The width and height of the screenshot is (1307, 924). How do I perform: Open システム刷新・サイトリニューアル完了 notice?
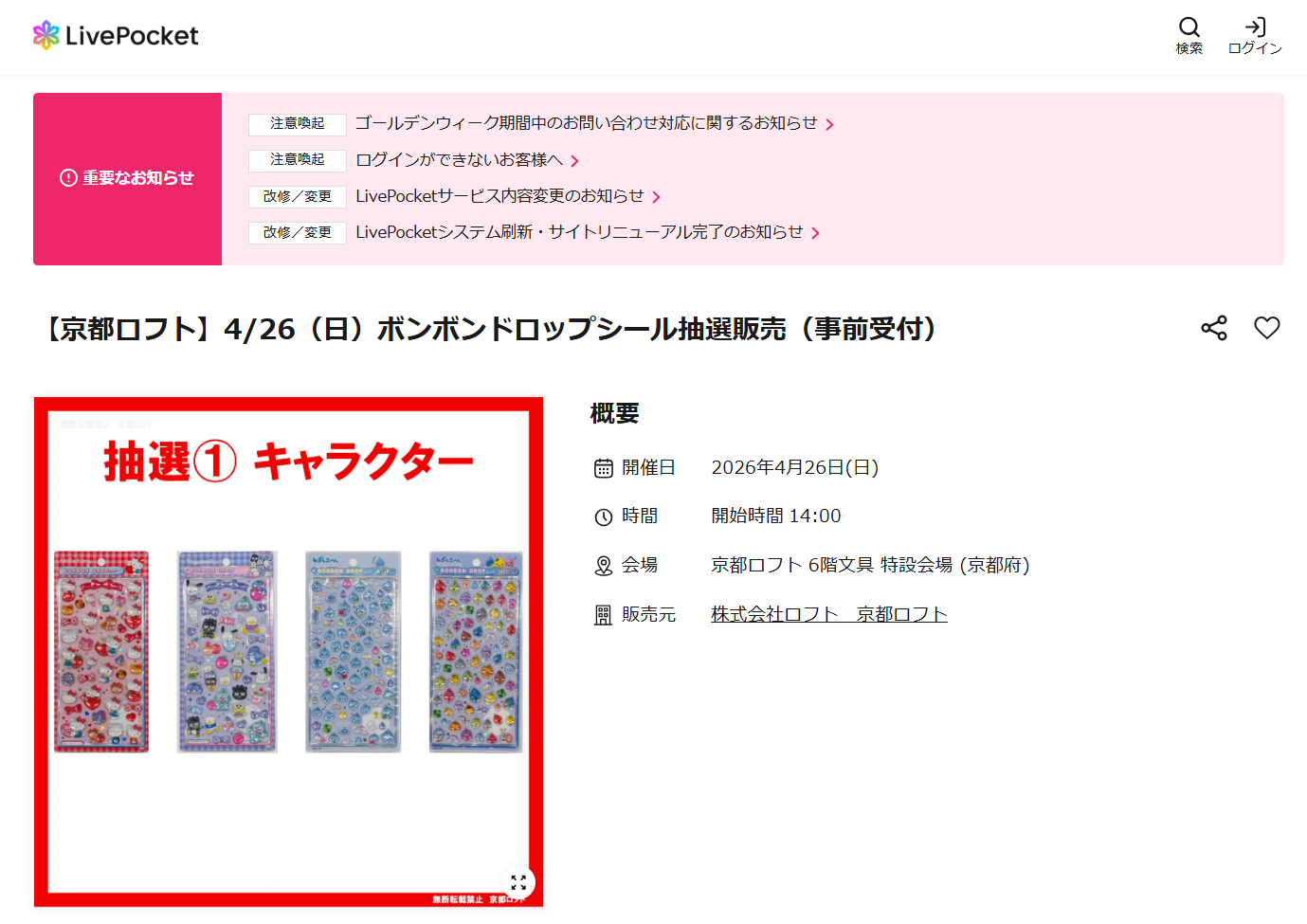[579, 232]
